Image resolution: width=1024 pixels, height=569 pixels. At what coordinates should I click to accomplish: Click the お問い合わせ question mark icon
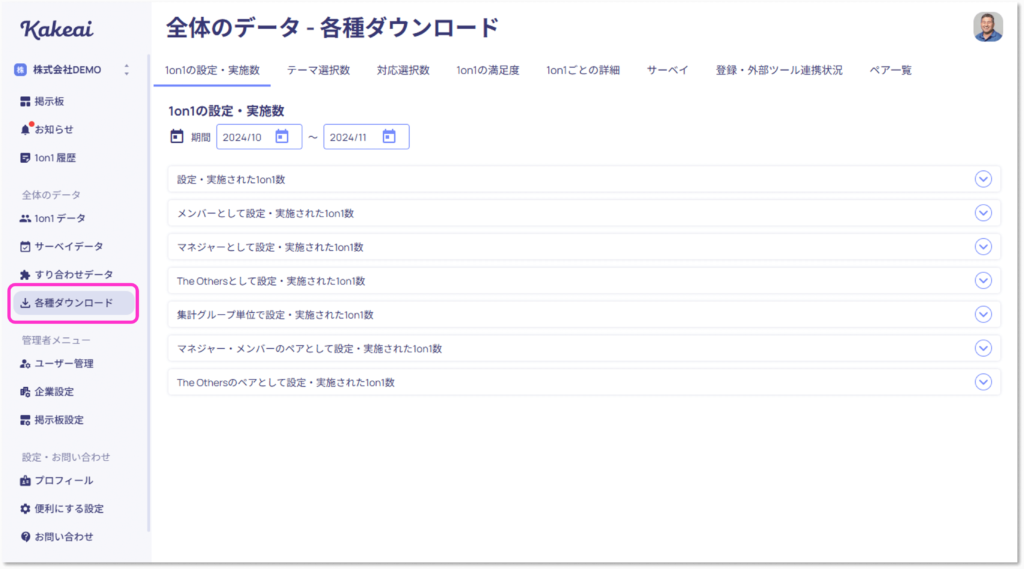coord(25,536)
